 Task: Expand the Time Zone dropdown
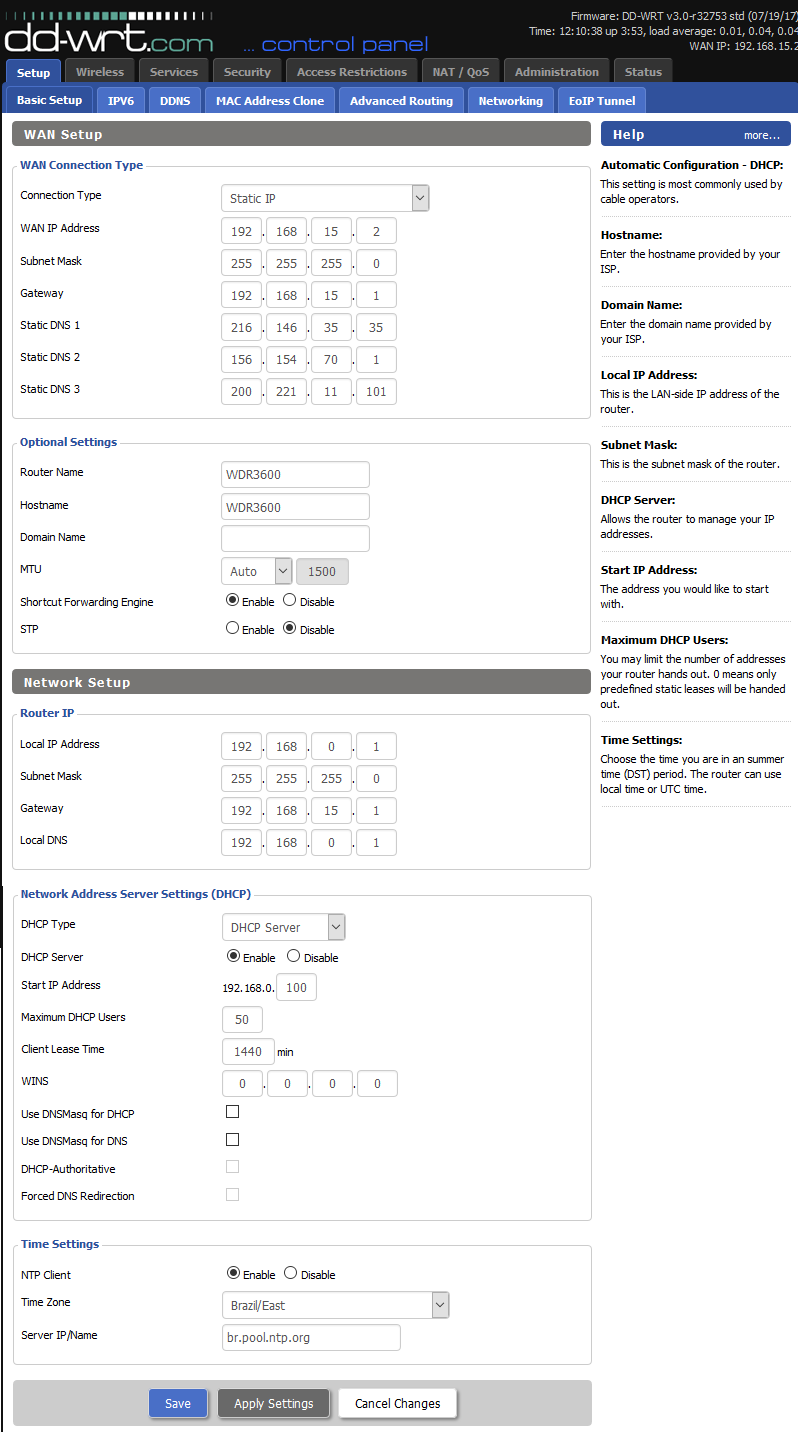pos(335,1305)
